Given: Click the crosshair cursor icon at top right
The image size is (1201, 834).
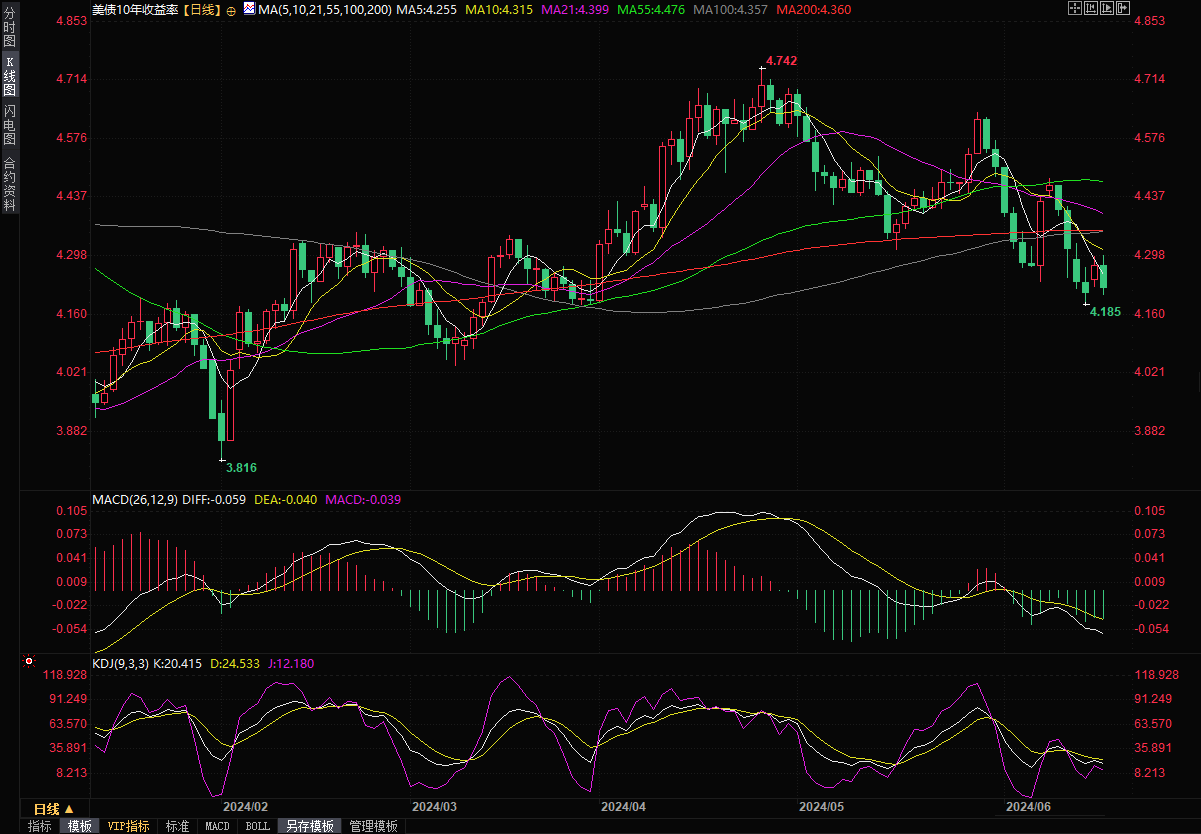Looking at the screenshot, I should click(x=1076, y=9).
